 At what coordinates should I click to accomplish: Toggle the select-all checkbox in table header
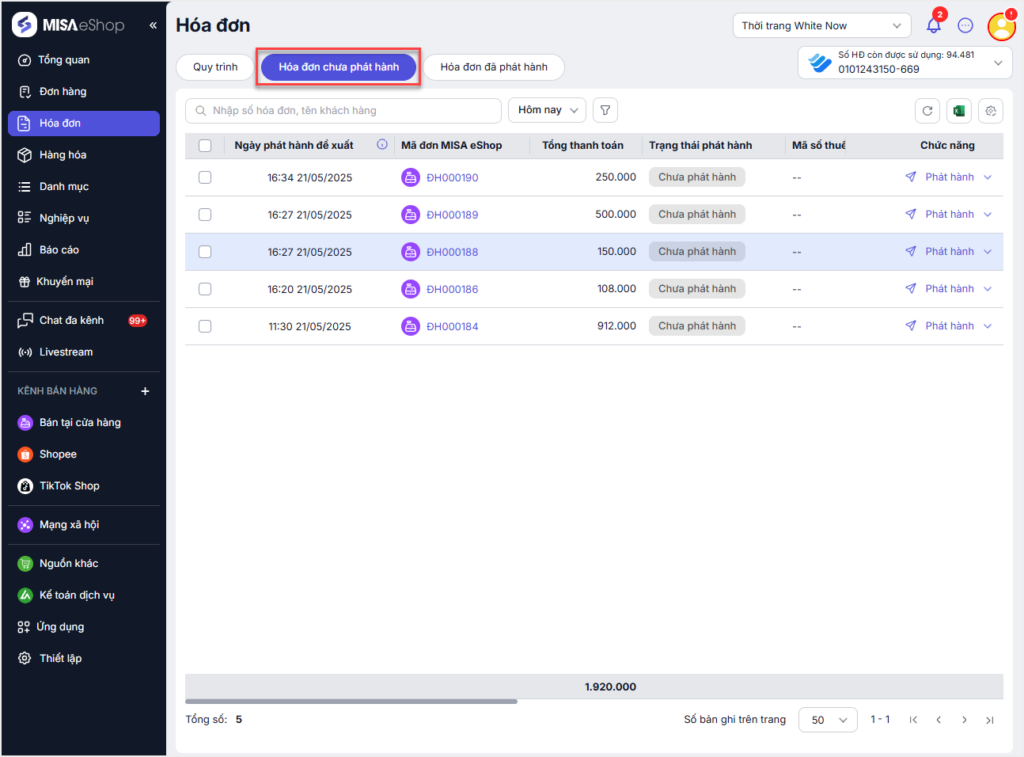tap(205, 146)
